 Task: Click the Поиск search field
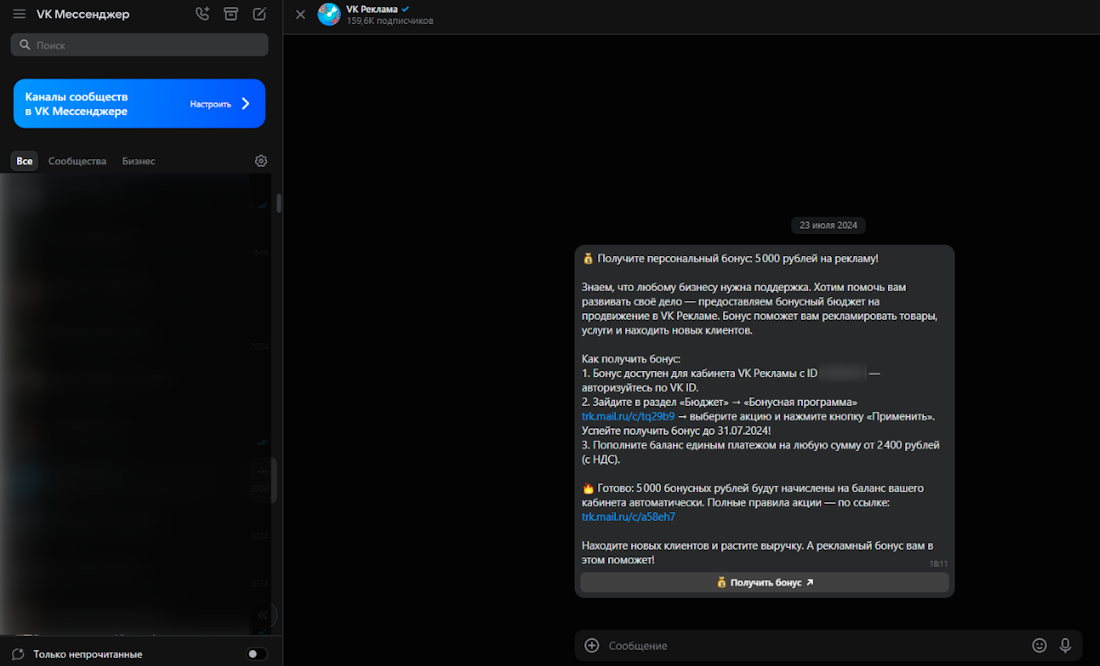(140, 45)
